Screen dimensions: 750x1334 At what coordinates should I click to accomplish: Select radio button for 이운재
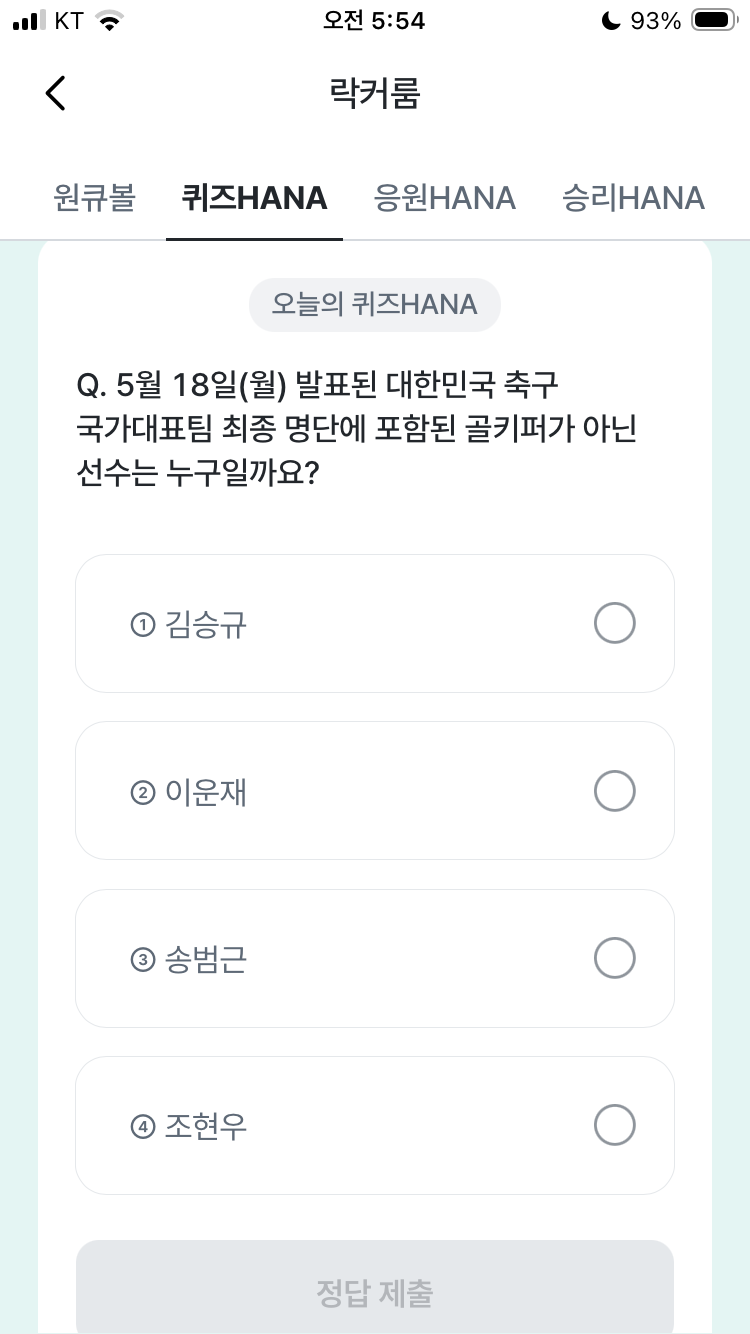[614, 791]
